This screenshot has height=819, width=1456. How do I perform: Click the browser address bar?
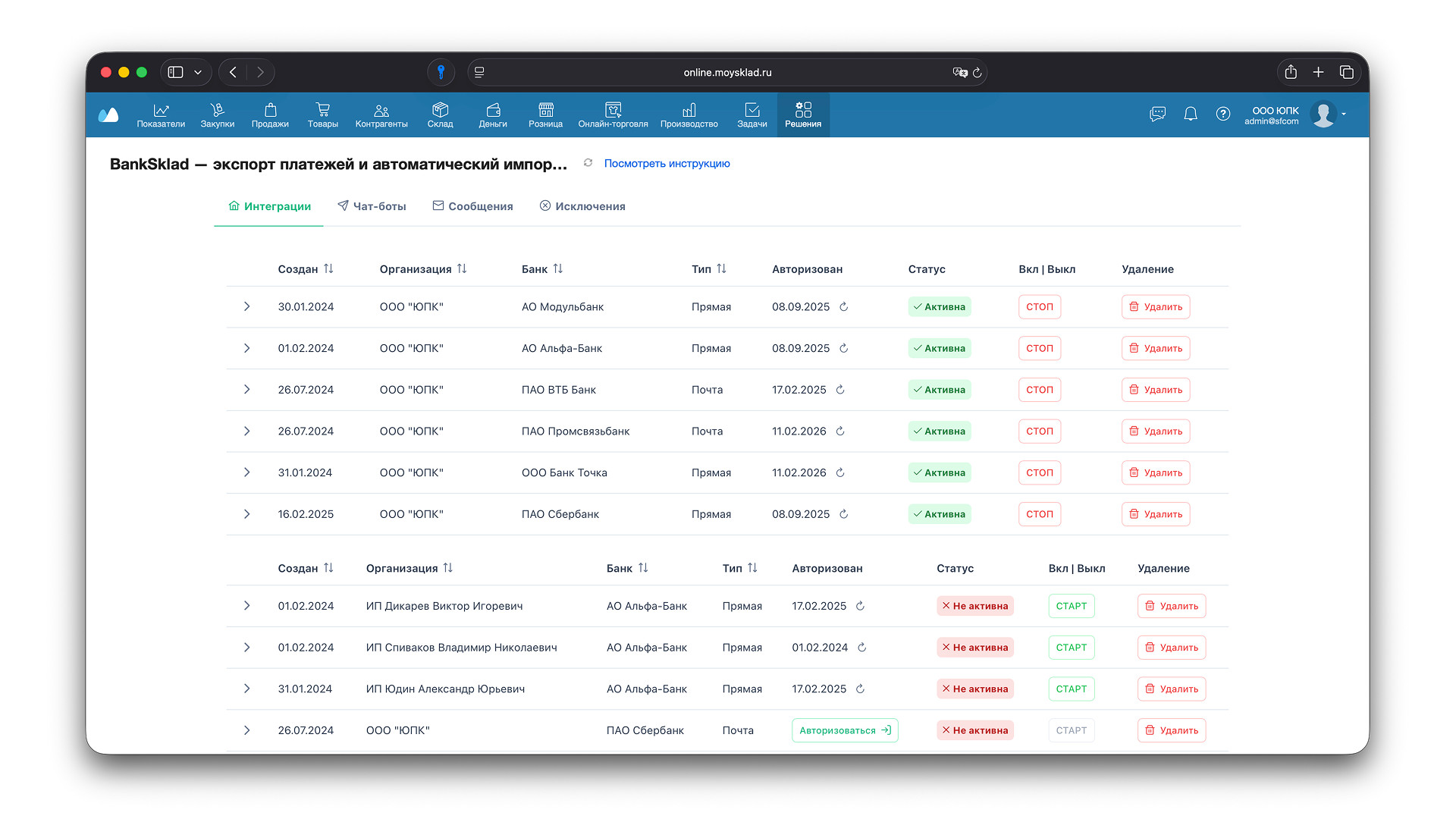click(726, 73)
